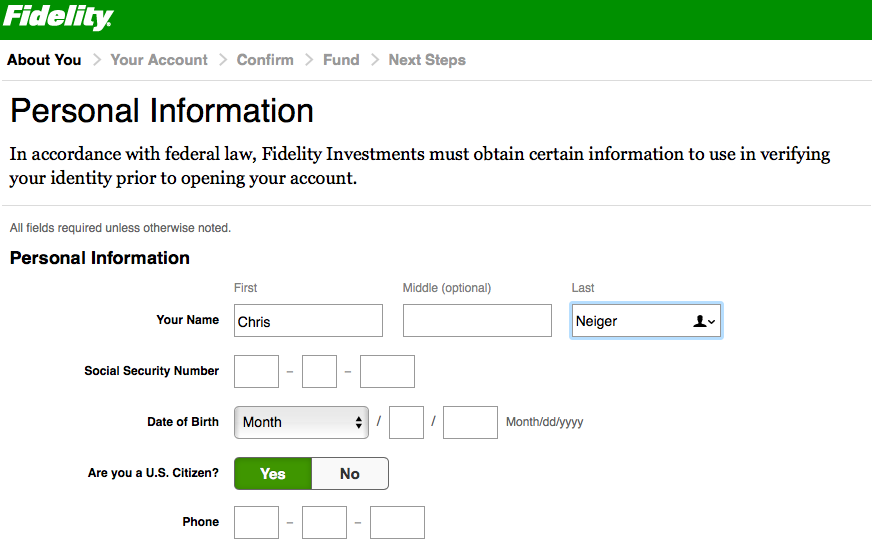This screenshot has height=553, width=872.
Task: Click the Fidelity logo
Action: pos(58,18)
